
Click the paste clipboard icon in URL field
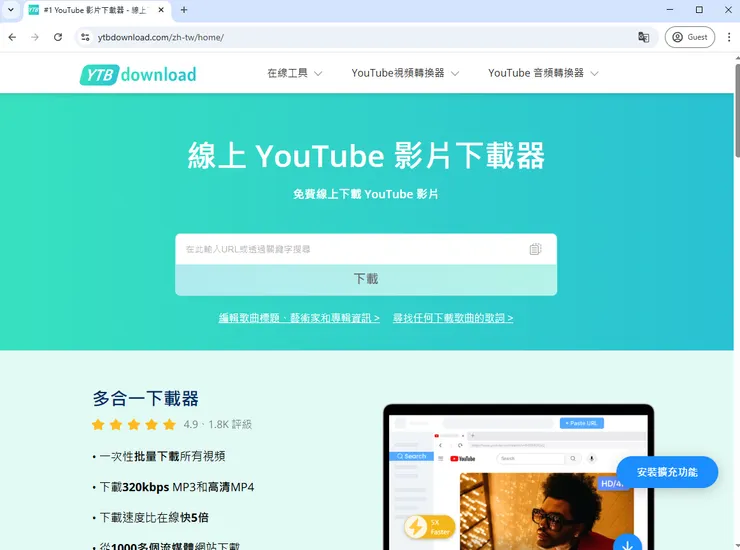[x=535, y=249]
